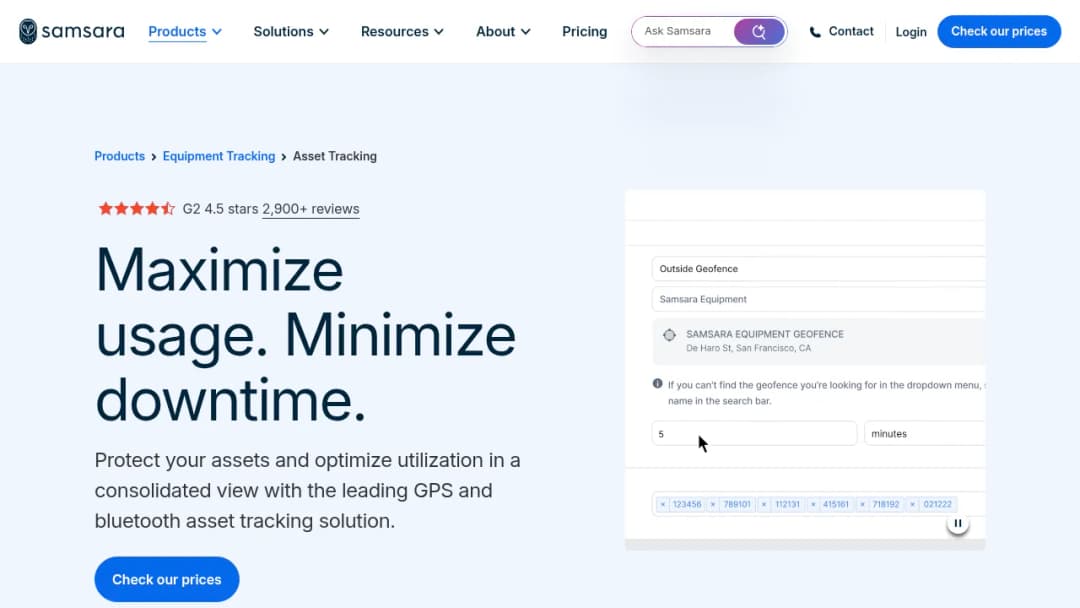
Task: Click the Samsara wordmark text
Action: point(83,32)
